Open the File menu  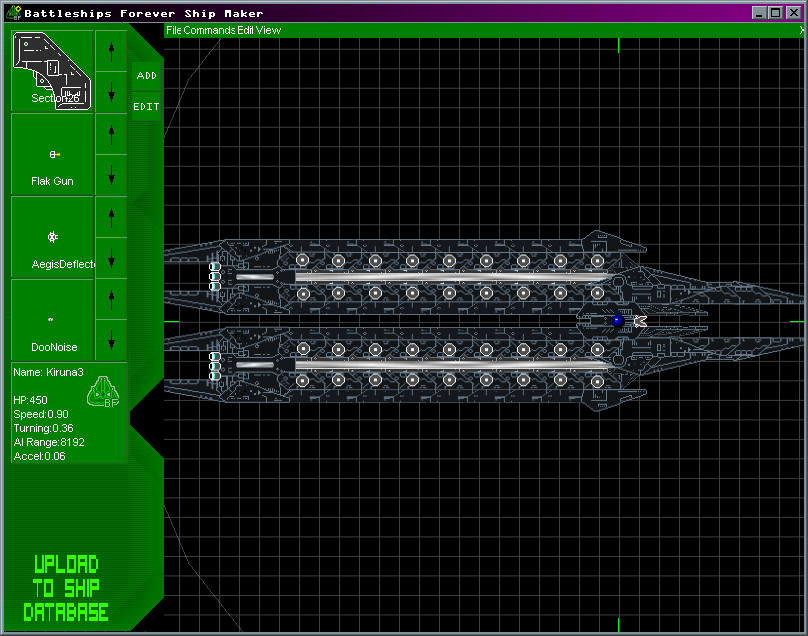(174, 30)
